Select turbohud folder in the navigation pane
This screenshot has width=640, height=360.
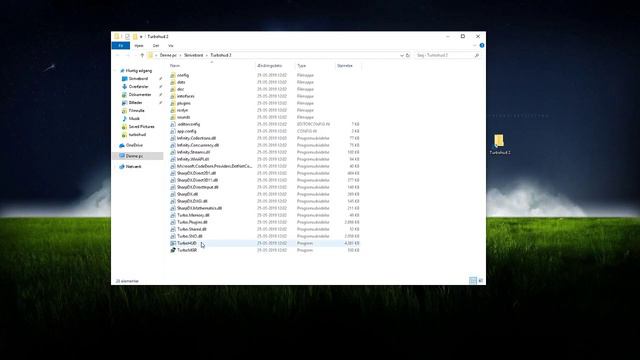click(138, 135)
